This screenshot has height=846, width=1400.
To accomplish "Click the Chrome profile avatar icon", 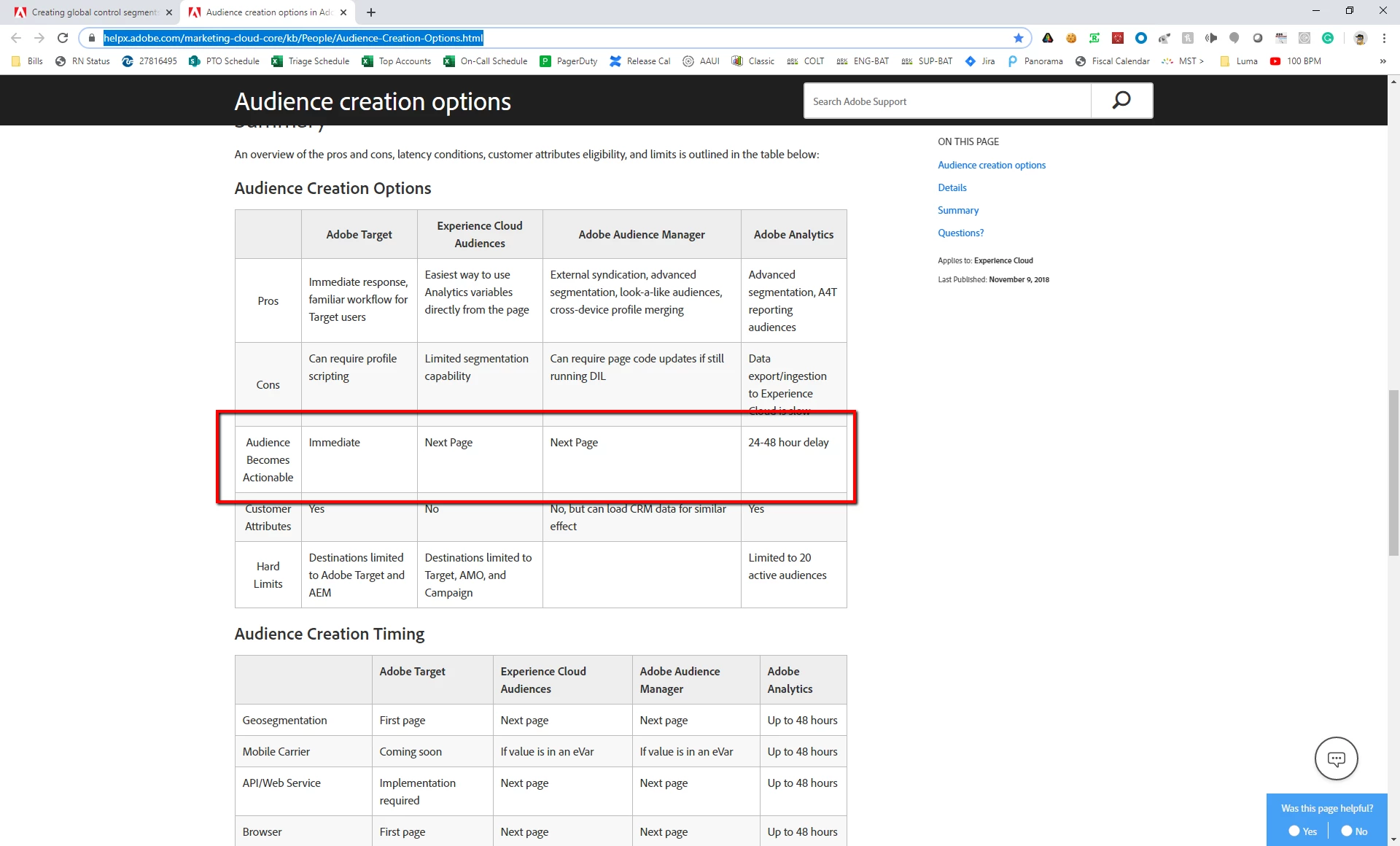I will [1359, 38].
